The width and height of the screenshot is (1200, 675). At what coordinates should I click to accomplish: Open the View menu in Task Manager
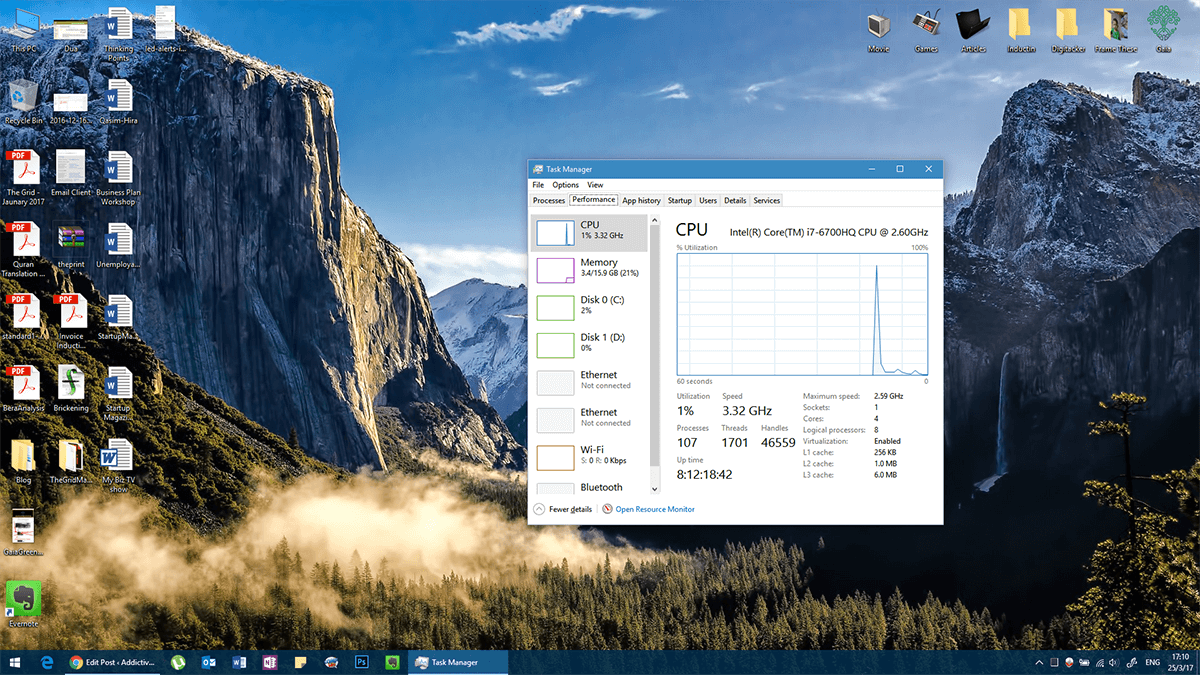pos(595,185)
